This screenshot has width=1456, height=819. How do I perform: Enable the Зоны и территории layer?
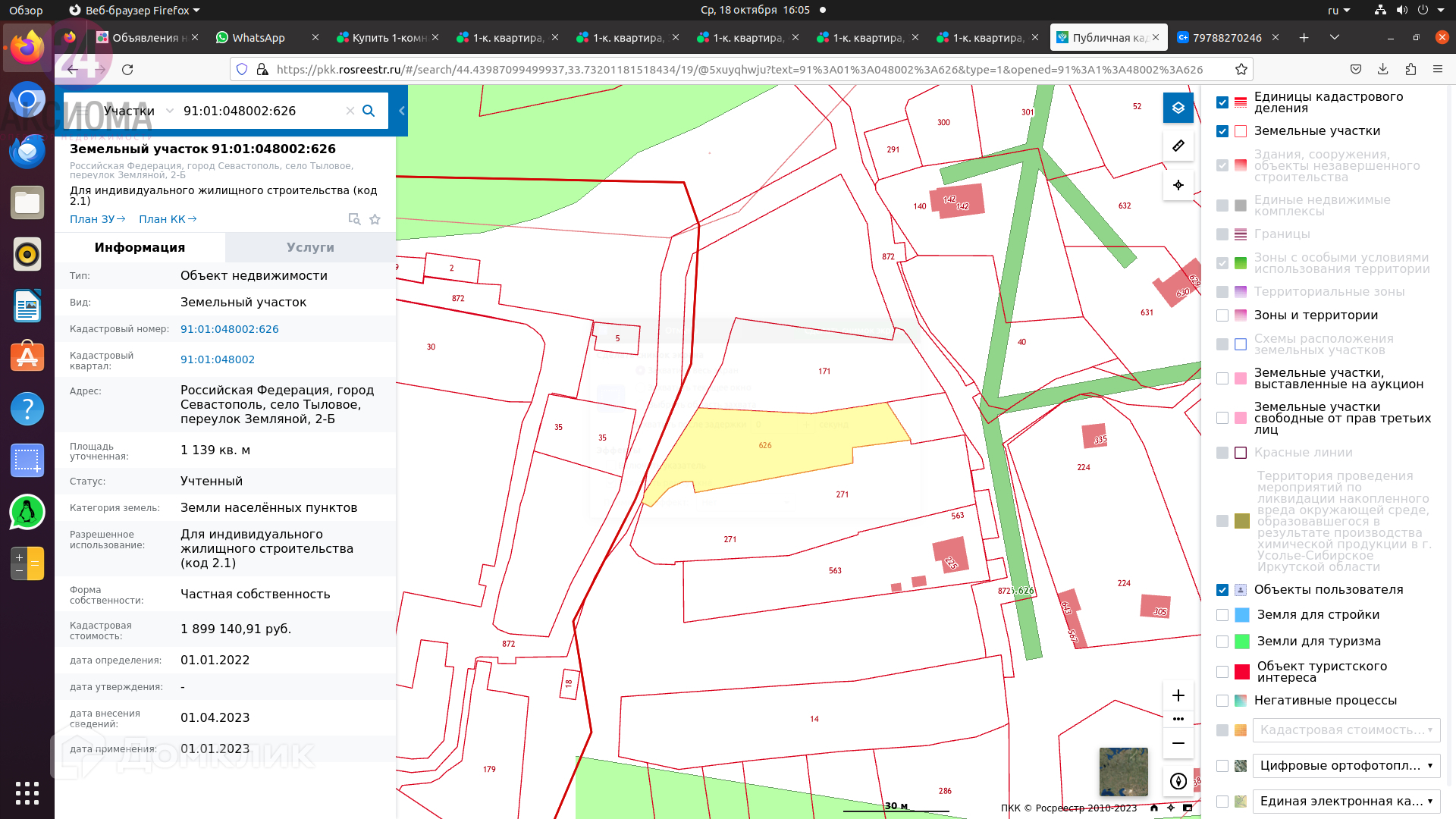(x=1222, y=315)
